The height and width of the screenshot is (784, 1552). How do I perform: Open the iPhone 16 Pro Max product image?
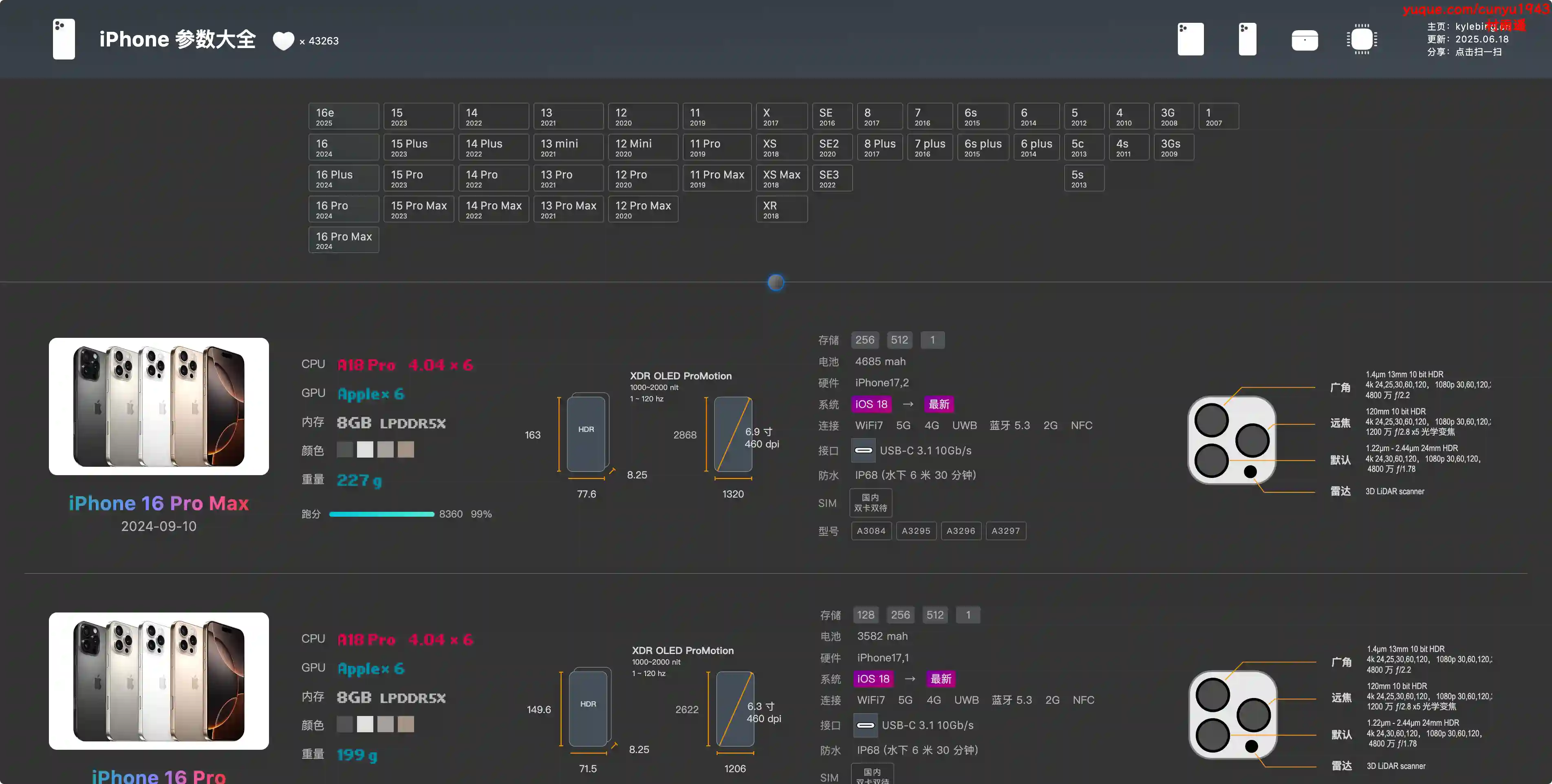159,406
